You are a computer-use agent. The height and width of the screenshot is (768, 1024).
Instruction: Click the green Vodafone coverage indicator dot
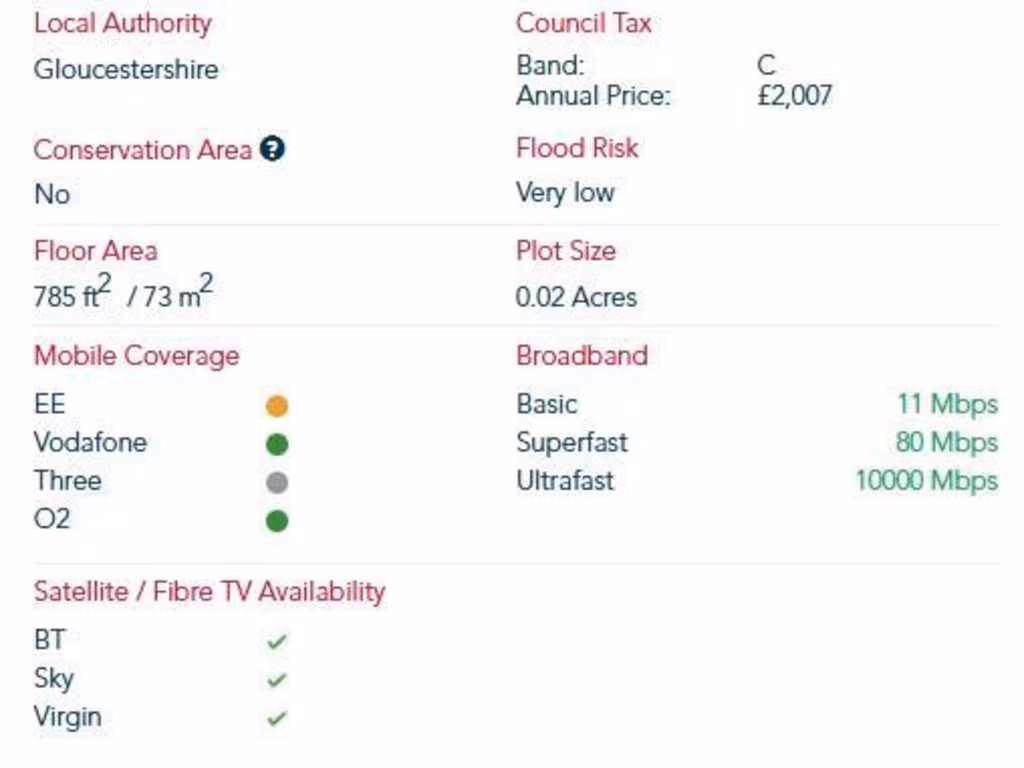pos(277,444)
